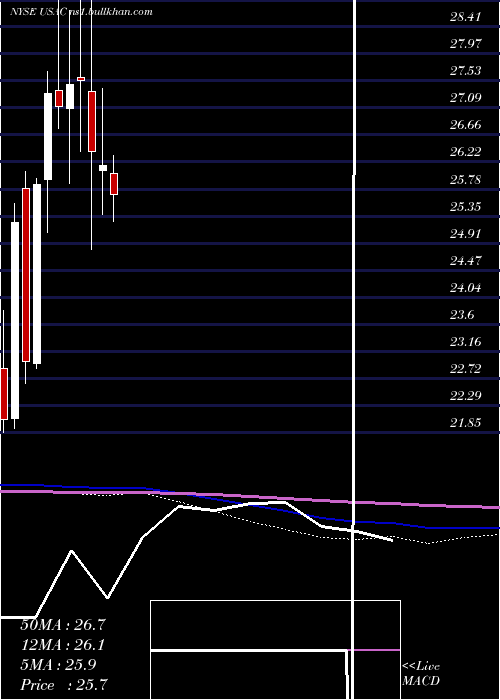
Task: Click the Price : 25.7 reading
Action: [63, 685]
